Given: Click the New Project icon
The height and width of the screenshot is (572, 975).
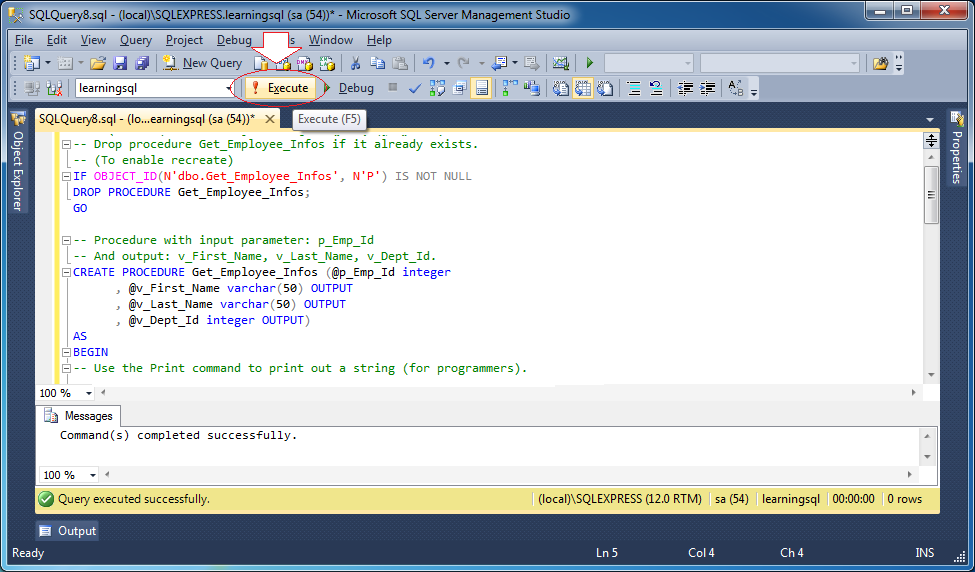Looking at the screenshot, I should click(x=31, y=63).
